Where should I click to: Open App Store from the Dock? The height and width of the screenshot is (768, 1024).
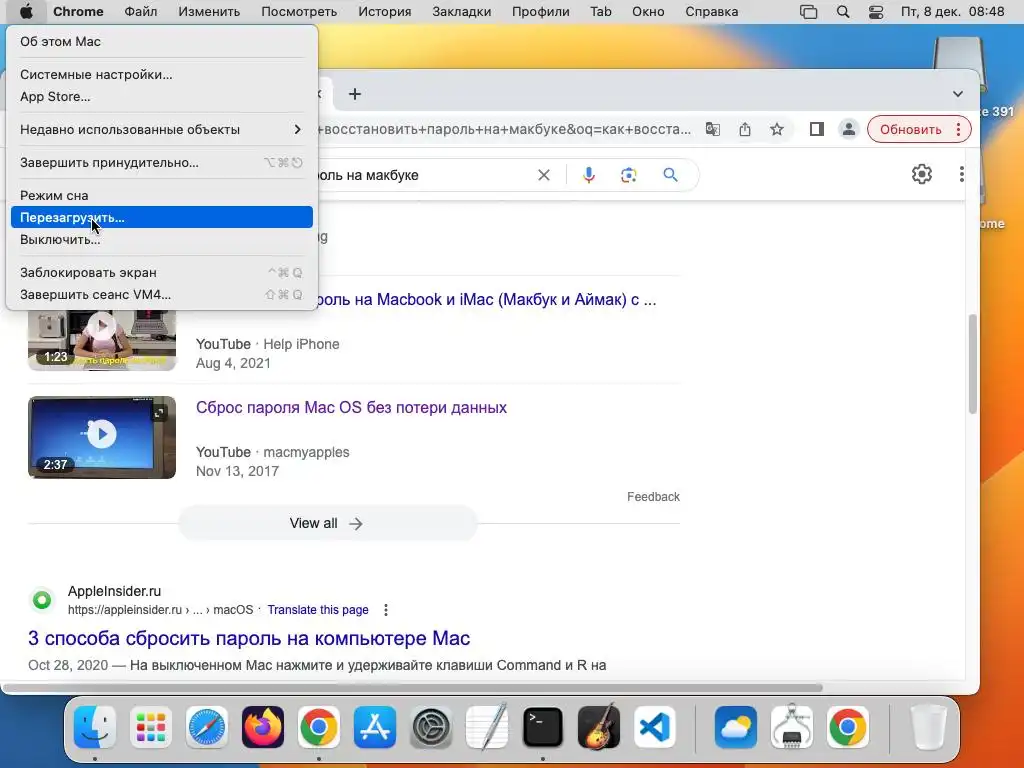click(x=375, y=727)
